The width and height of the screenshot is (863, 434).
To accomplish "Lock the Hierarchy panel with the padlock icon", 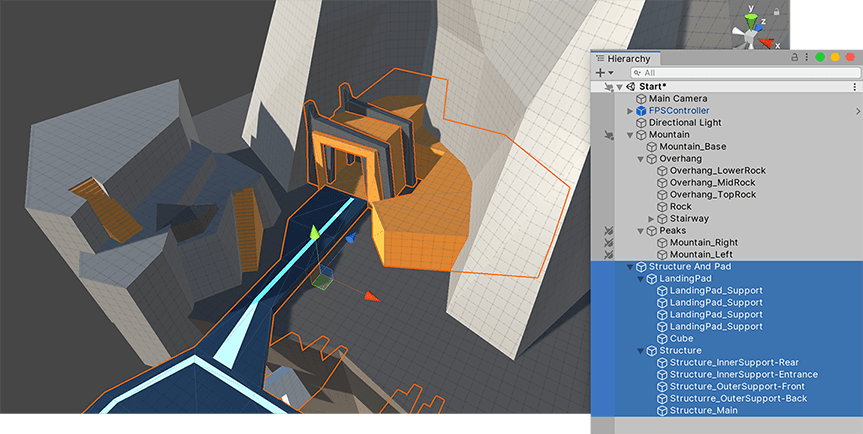I will pos(796,58).
